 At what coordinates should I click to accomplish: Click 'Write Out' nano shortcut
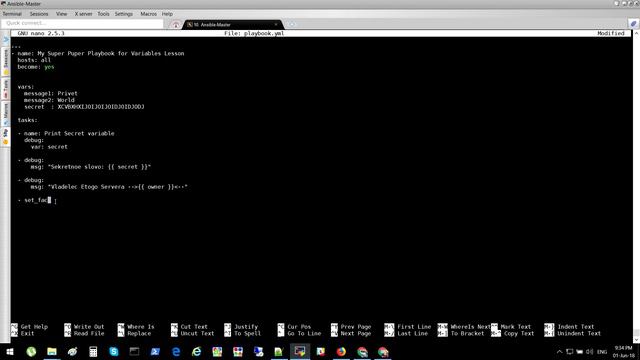point(84,327)
